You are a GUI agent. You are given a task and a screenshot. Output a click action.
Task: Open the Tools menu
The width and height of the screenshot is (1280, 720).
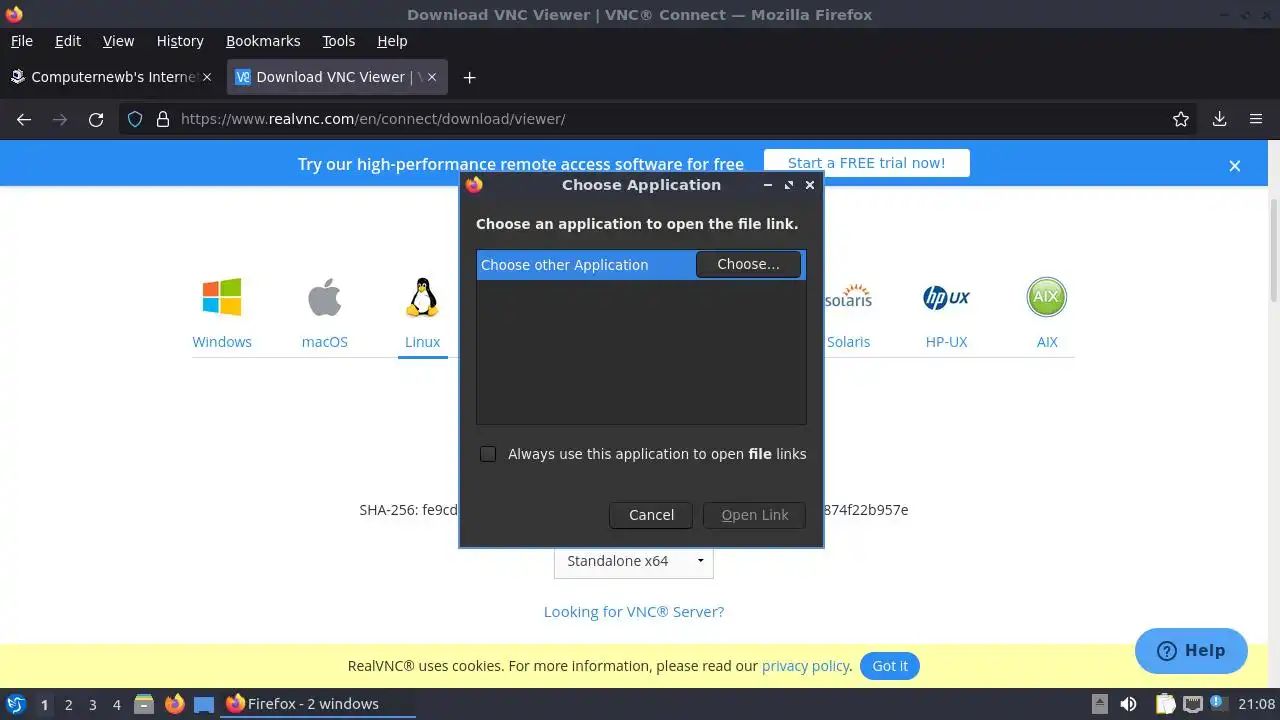coord(338,41)
